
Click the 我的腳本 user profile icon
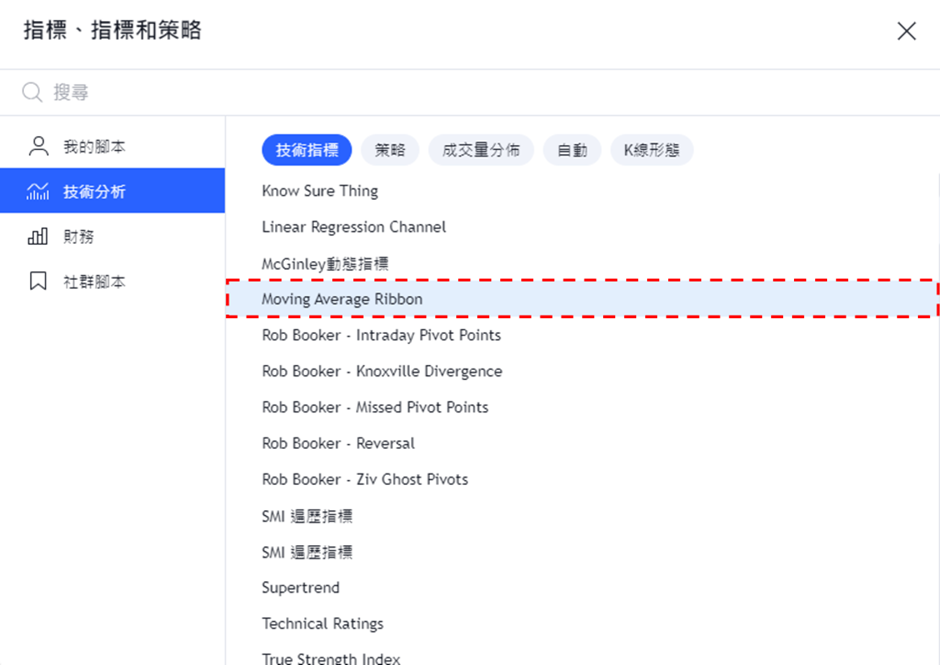tap(38, 146)
